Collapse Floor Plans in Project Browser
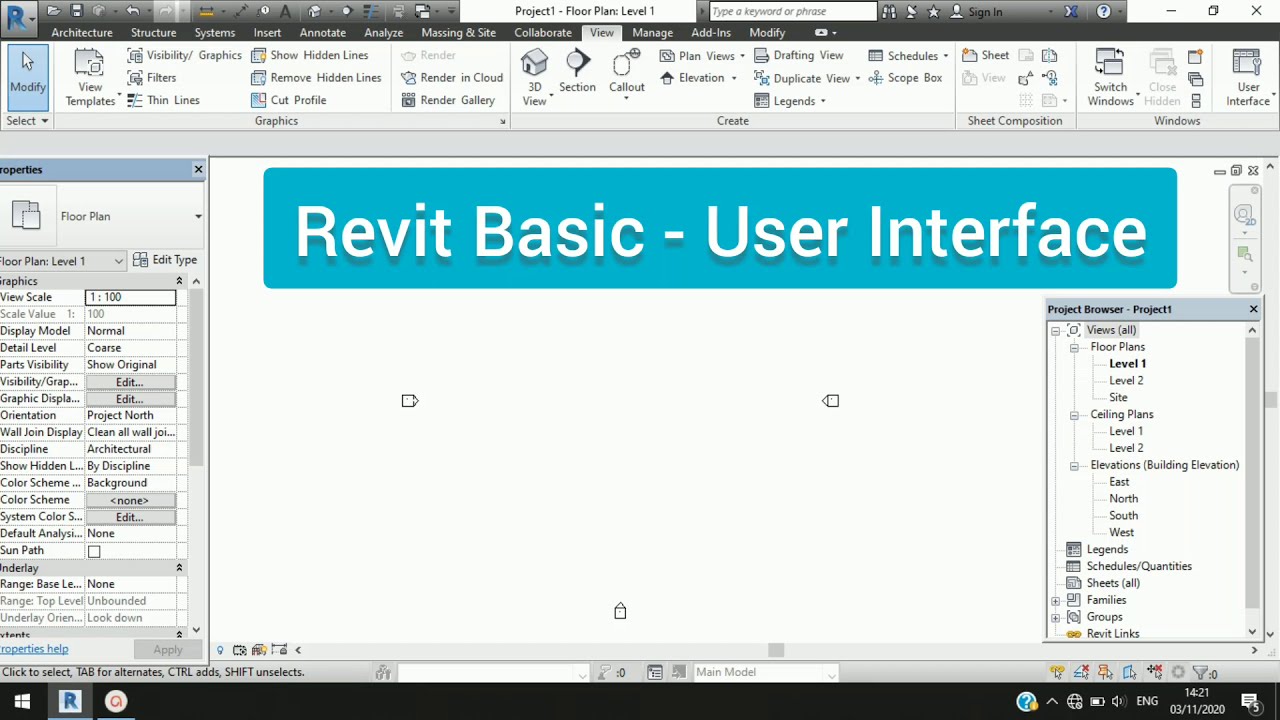Viewport: 1280px width, 720px height. coord(1074,348)
